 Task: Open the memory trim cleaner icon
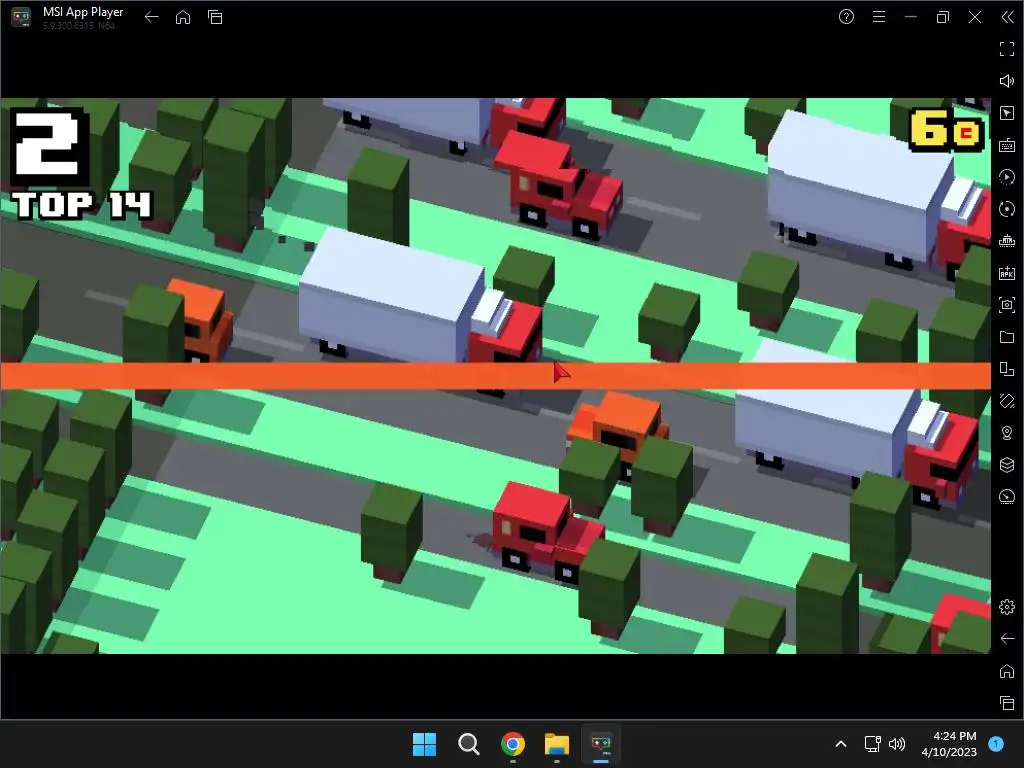[1007, 241]
